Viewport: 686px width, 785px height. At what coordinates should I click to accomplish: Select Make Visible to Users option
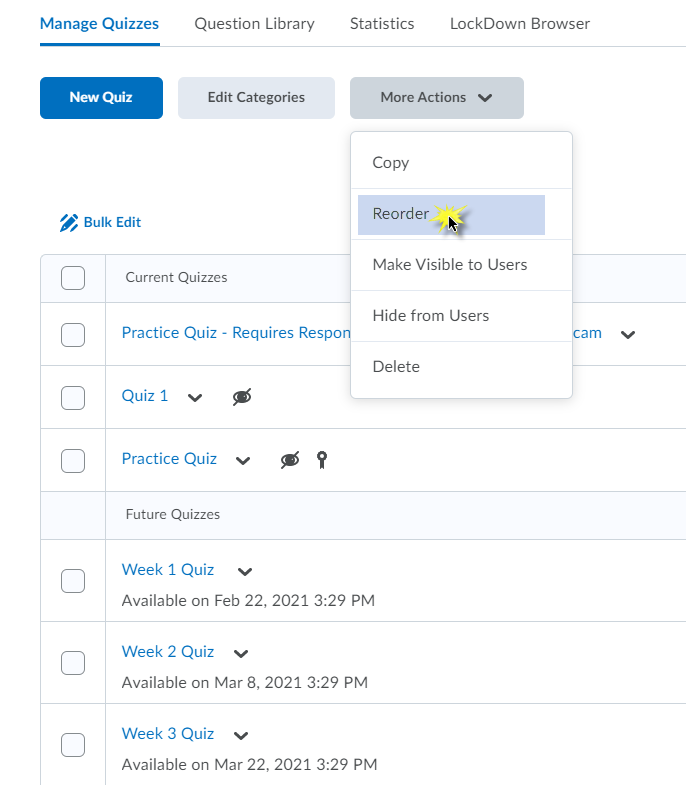[x=449, y=265]
